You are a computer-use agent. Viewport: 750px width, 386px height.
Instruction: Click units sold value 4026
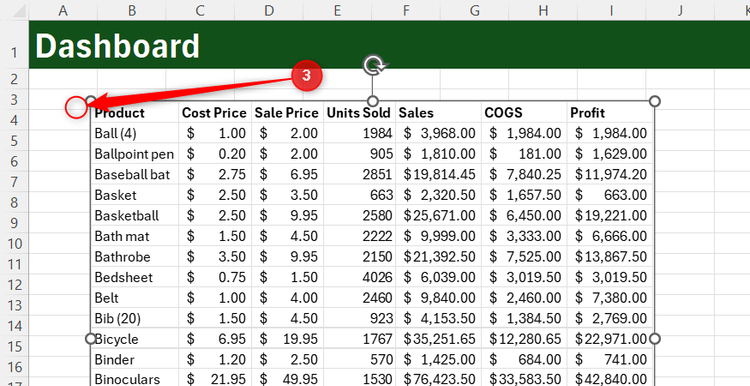(x=378, y=277)
